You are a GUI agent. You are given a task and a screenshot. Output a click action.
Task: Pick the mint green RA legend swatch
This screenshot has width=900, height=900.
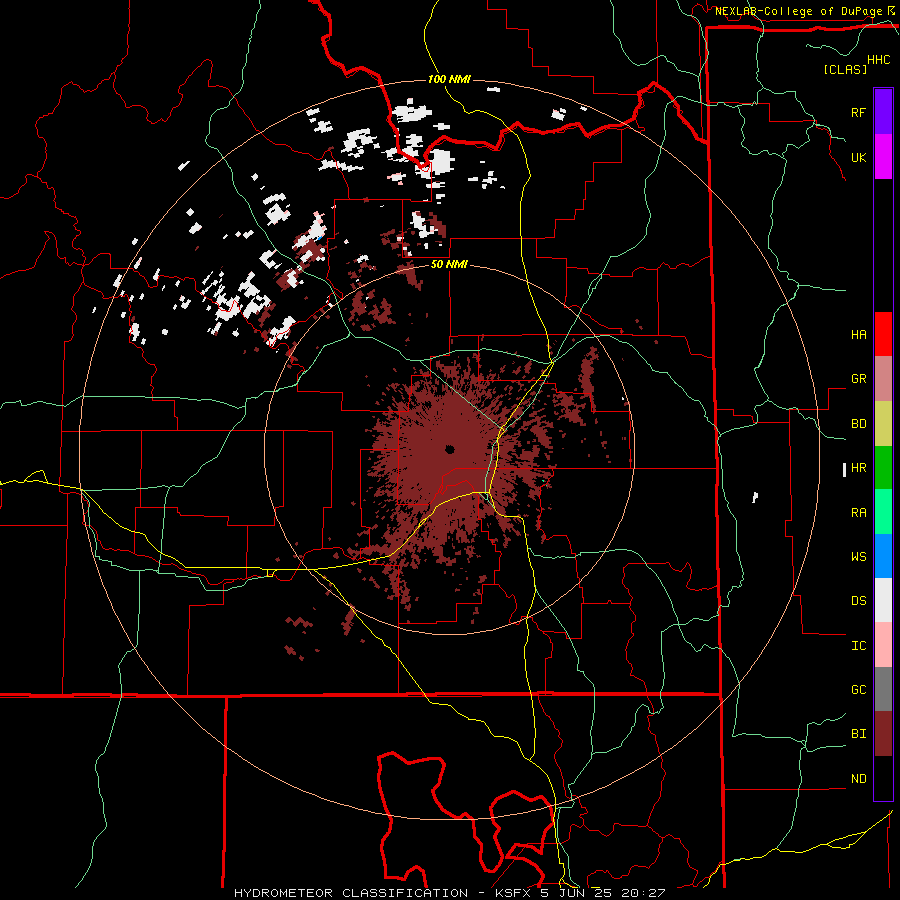point(883,512)
